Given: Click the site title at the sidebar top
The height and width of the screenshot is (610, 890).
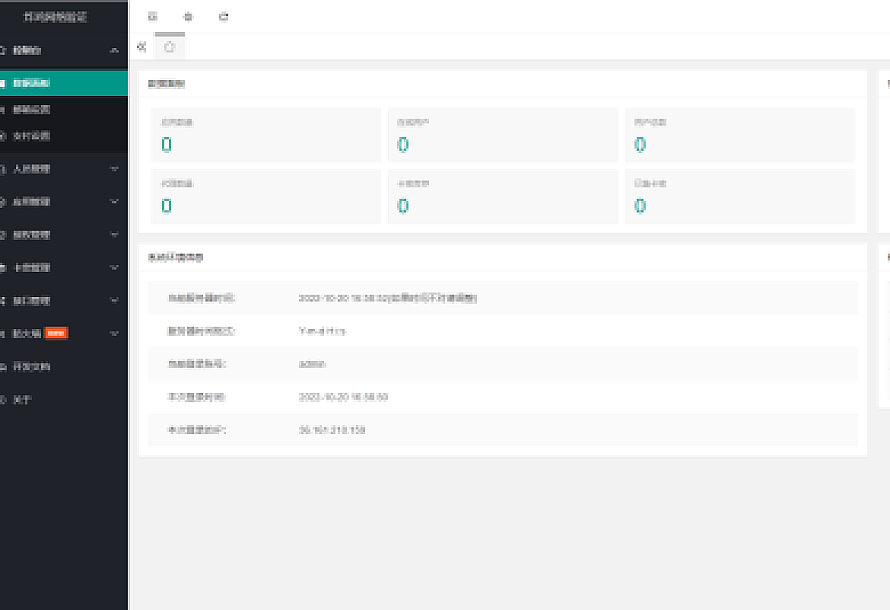Looking at the screenshot, I should 62,17.
